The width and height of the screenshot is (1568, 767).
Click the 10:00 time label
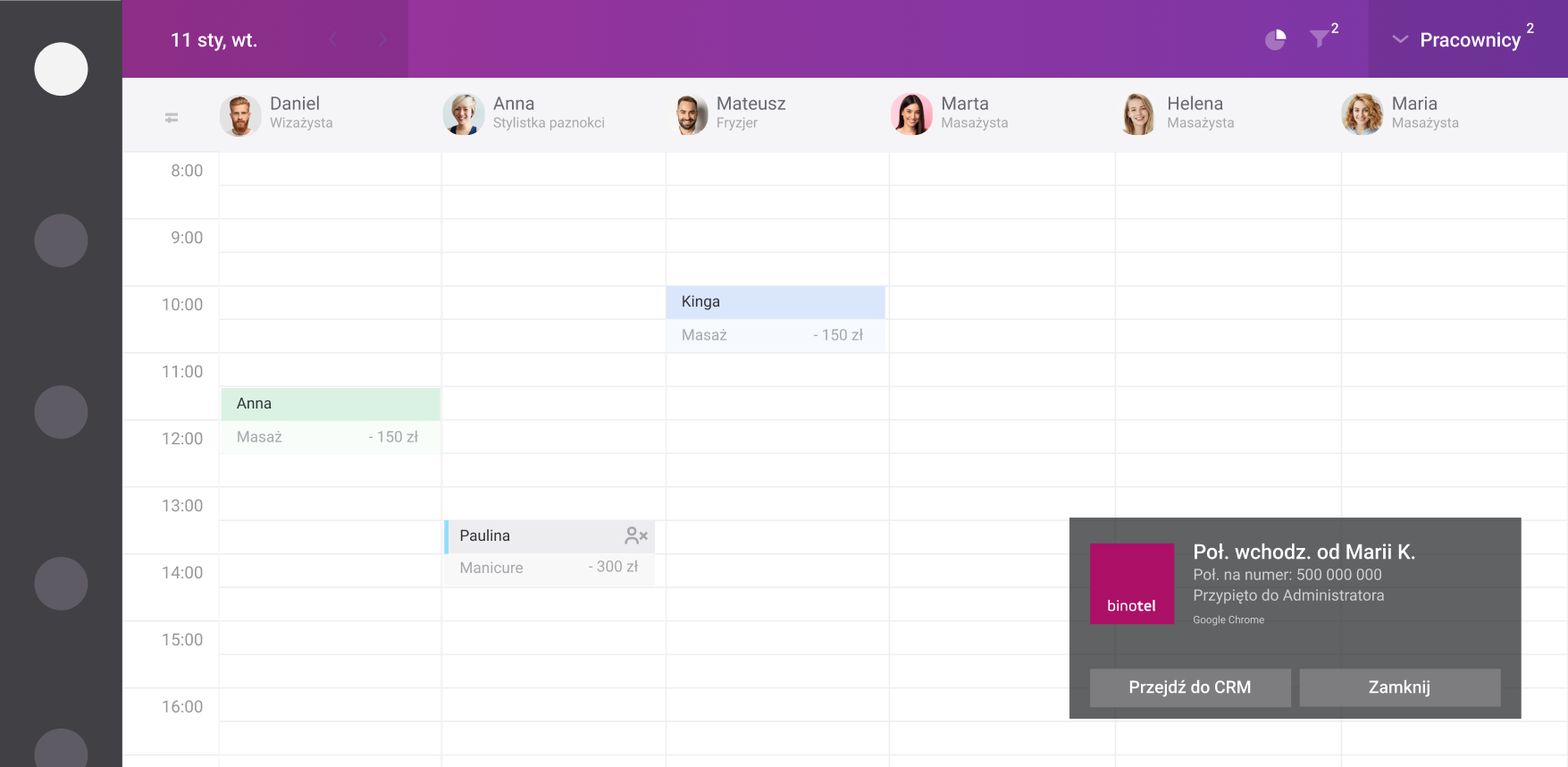tap(182, 305)
